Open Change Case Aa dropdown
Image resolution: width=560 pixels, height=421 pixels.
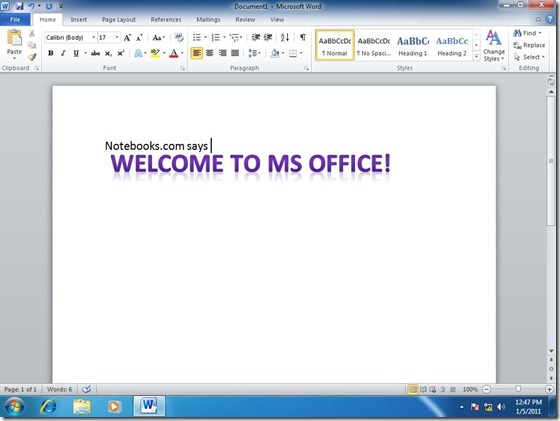[x=159, y=37]
